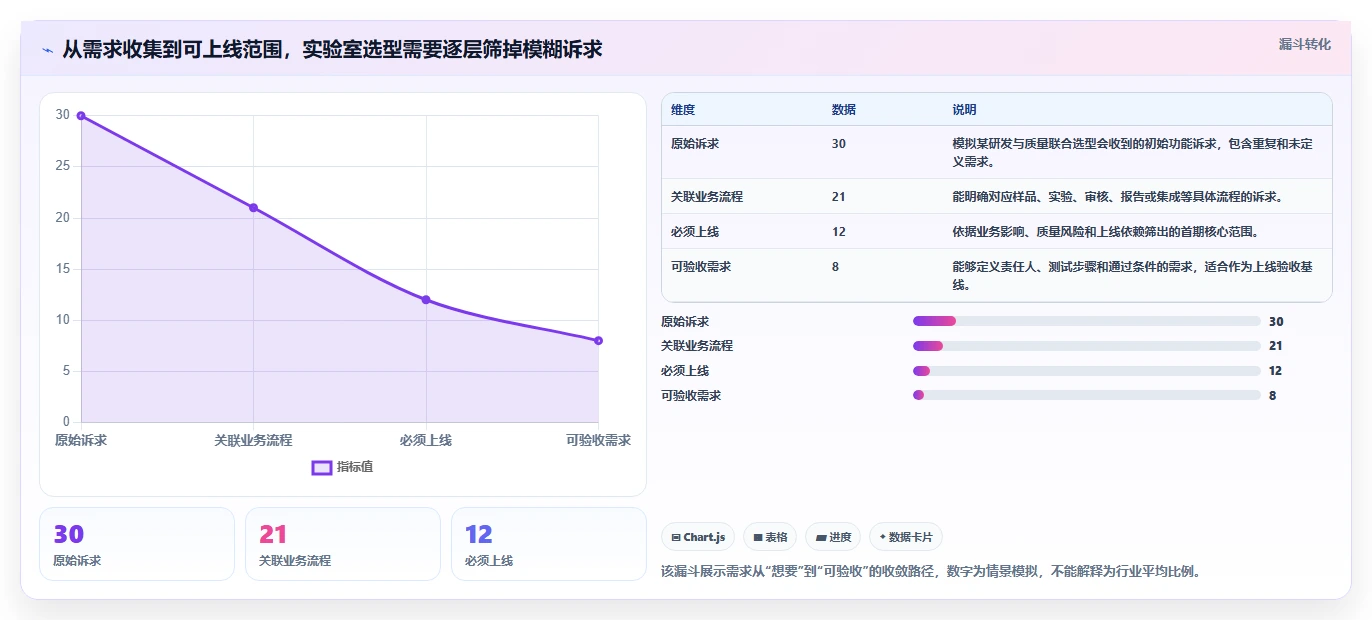Select the 30 原始诉求 stat card
This screenshot has width=1372, height=620.
[137, 544]
